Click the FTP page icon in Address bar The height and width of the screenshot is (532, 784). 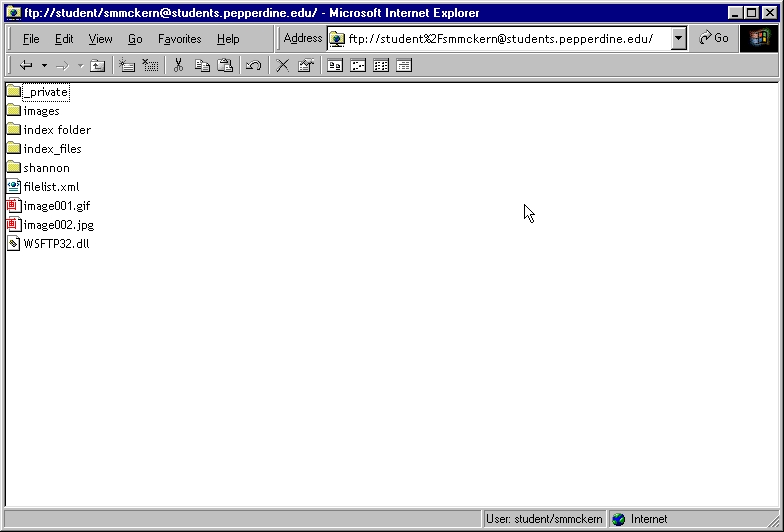click(337, 39)
